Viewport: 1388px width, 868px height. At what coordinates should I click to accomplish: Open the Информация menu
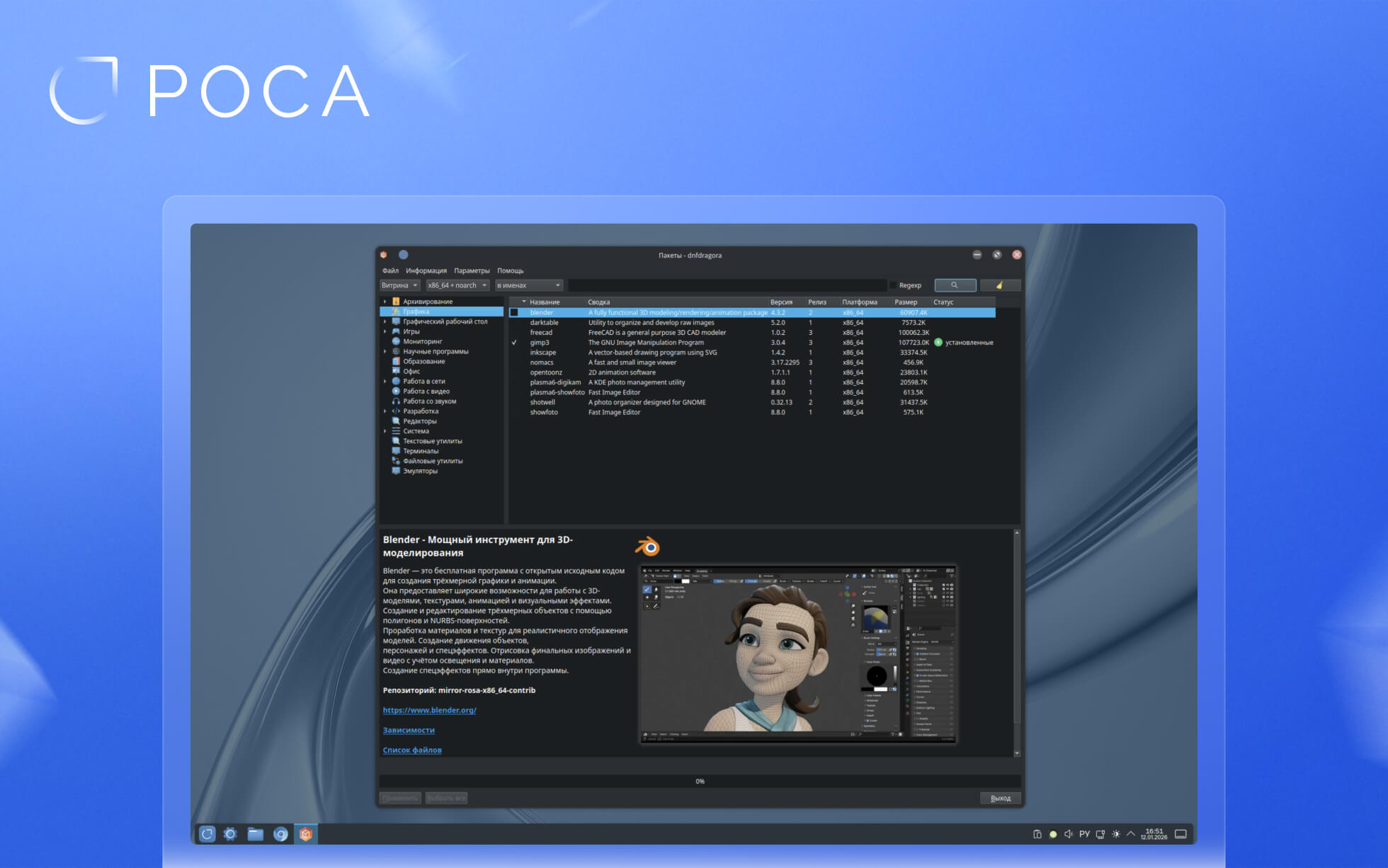(426, 270)
